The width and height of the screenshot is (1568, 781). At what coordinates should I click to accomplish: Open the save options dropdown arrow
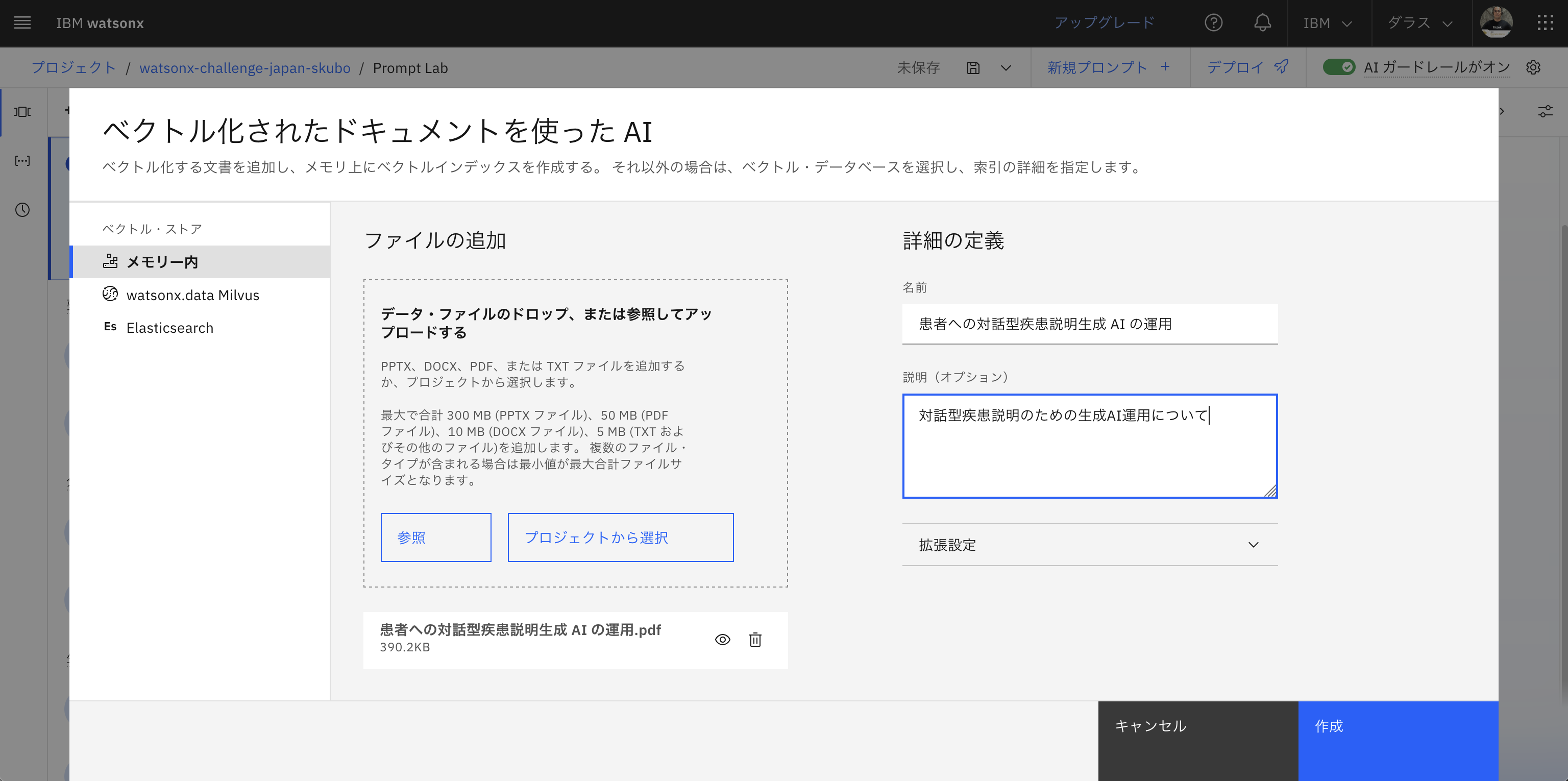(1006, 67)
